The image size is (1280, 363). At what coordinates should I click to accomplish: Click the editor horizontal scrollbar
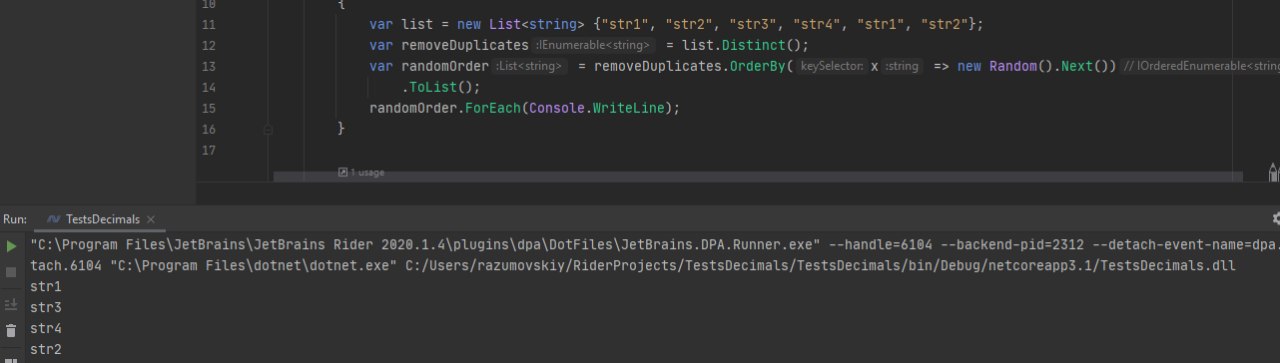point(758,177)
